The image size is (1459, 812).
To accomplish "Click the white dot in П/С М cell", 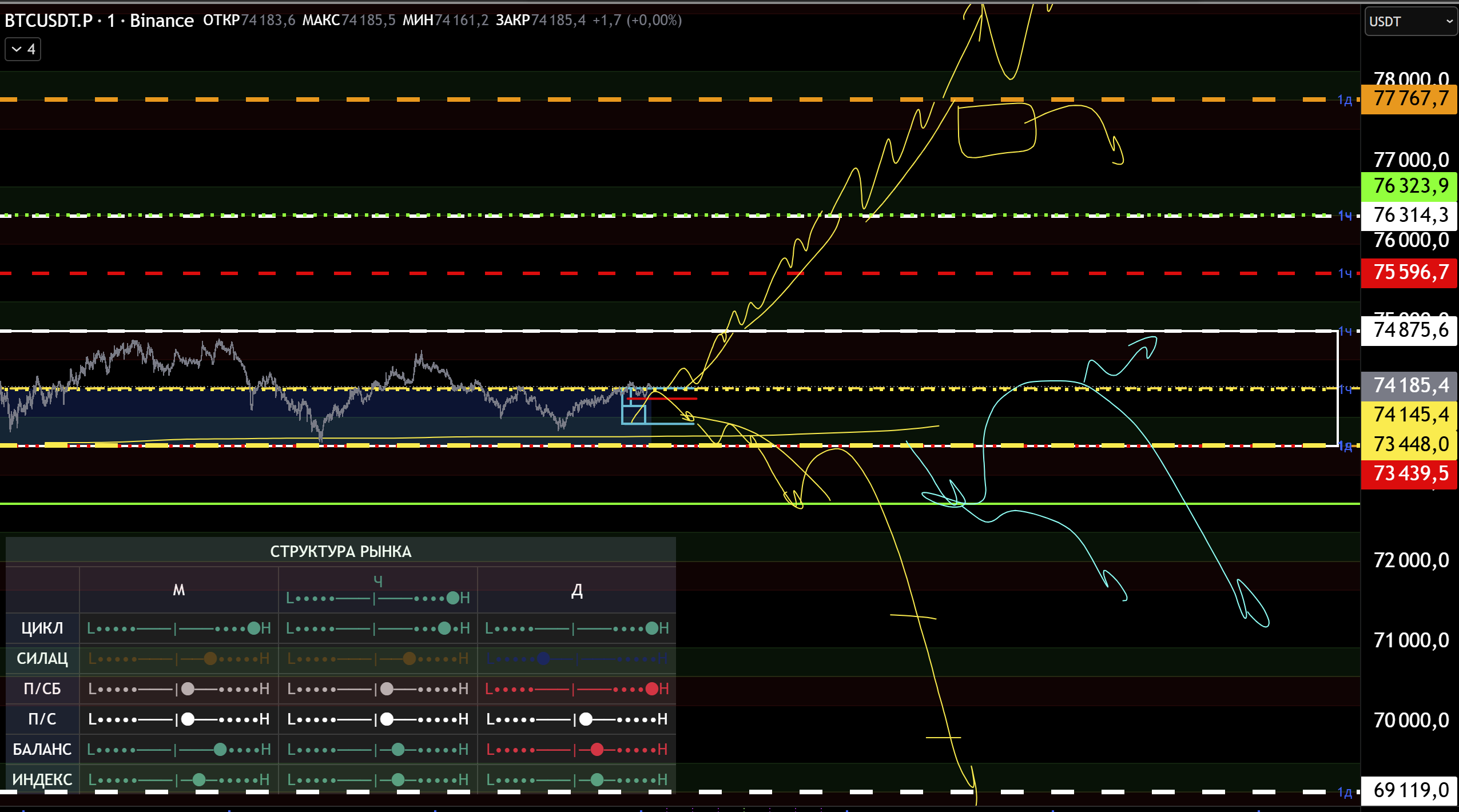I will click(x=188, y=719).
